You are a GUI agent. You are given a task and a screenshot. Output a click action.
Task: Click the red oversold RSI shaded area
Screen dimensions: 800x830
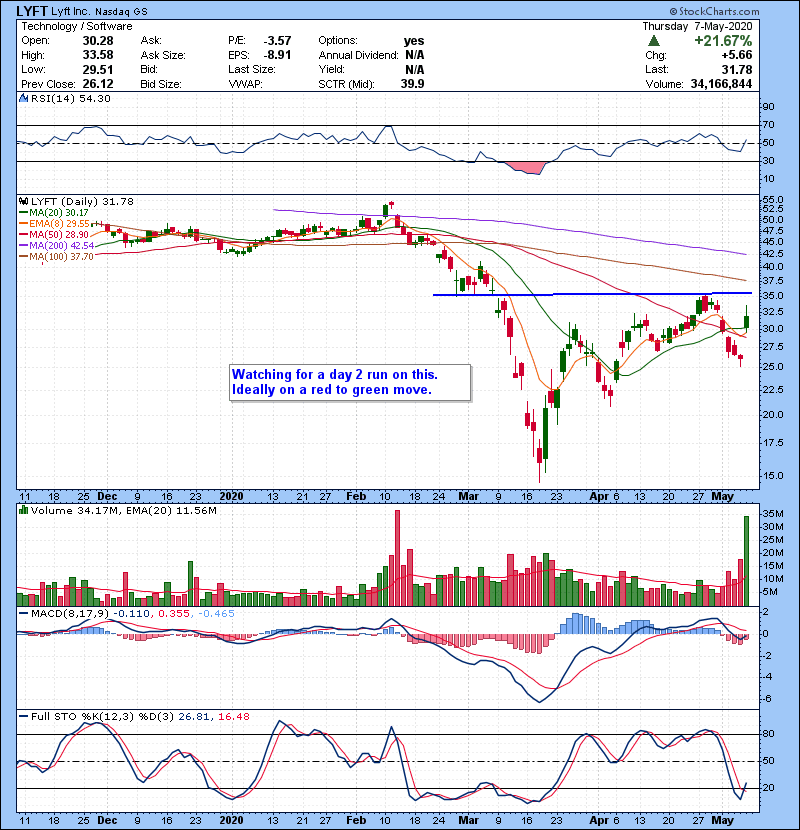point(526,168)
